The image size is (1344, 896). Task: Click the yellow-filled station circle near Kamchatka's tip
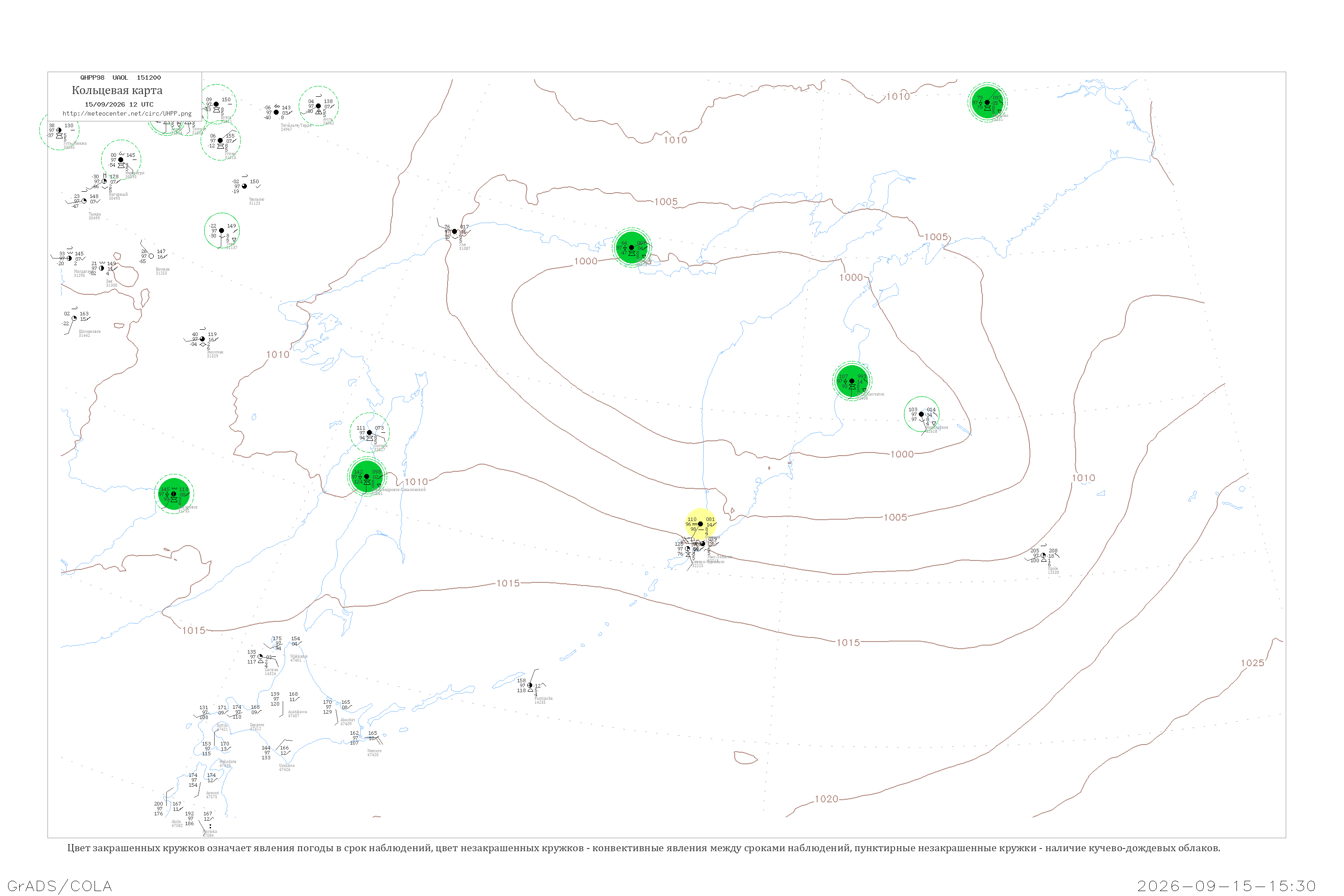(701, 523)
